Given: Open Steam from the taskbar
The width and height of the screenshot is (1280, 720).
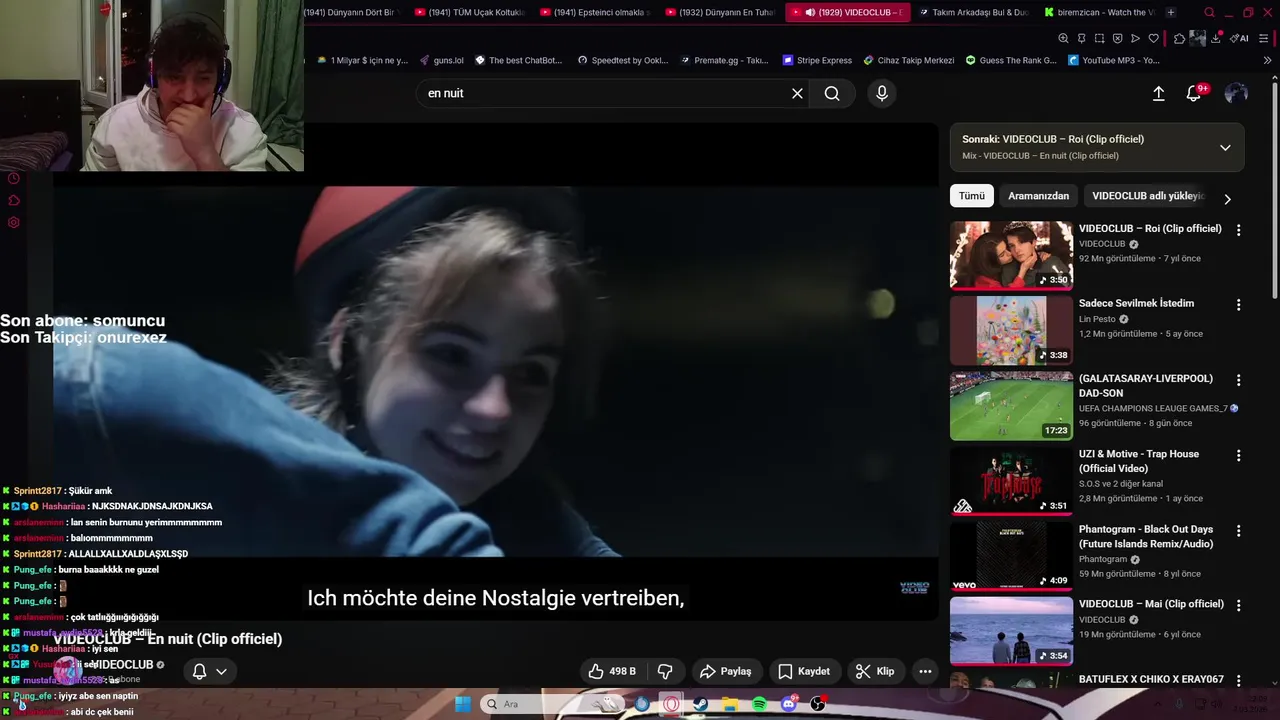Looking at the screenshot, I should tap(701, 704).
